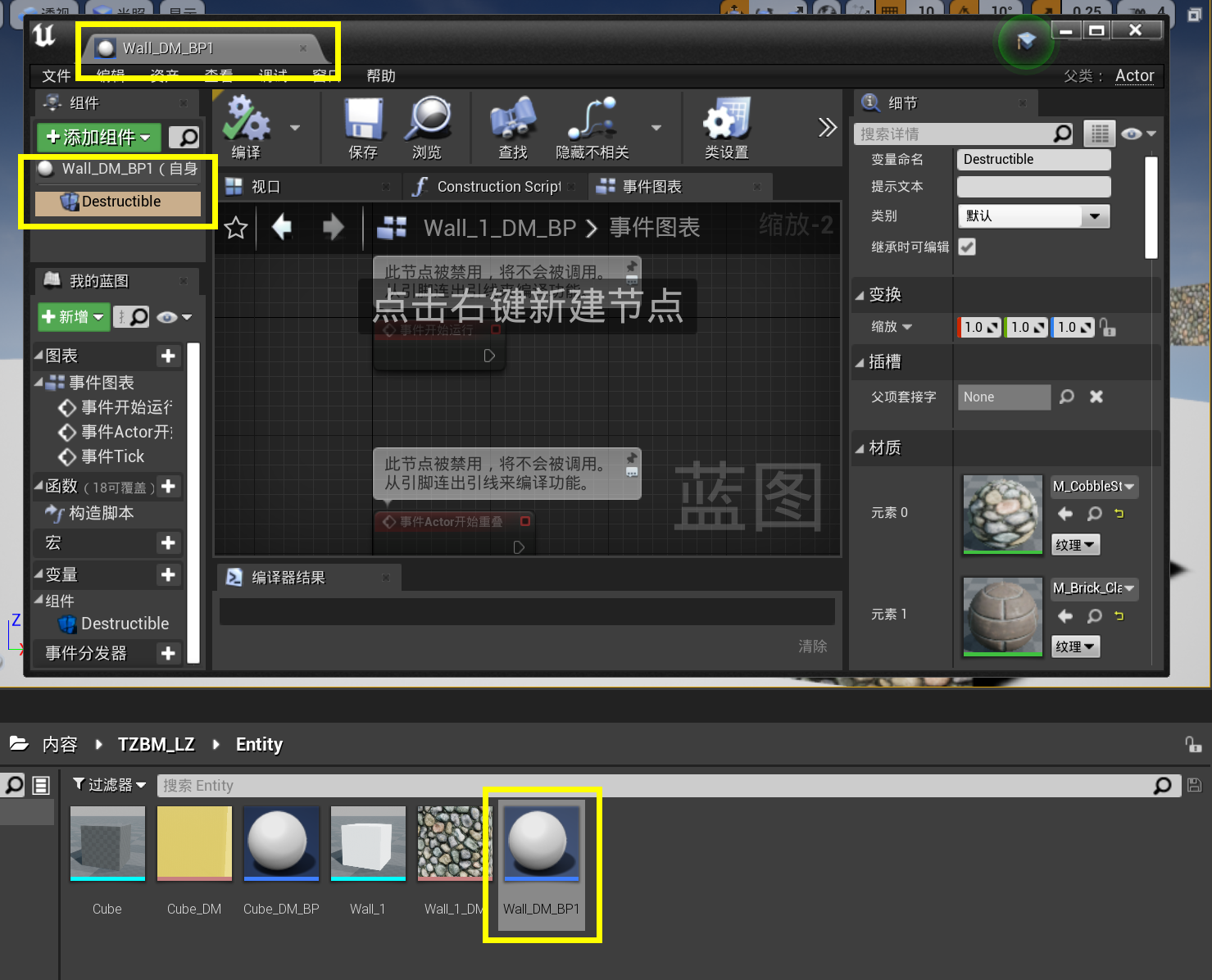The width and height of the screenshot is (1212, 980).
Task: Click 新增 button in My Blueprint
Action: tap(74, 316)
